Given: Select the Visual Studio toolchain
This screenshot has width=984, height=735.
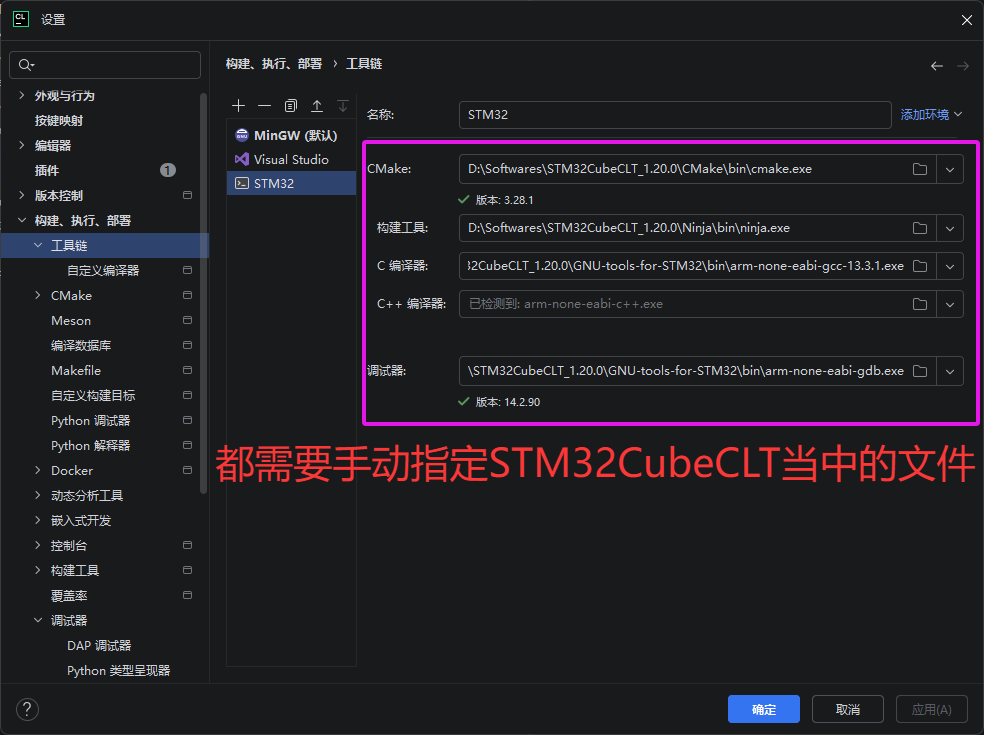Looking at the screenshot, I should pos(290,159).
